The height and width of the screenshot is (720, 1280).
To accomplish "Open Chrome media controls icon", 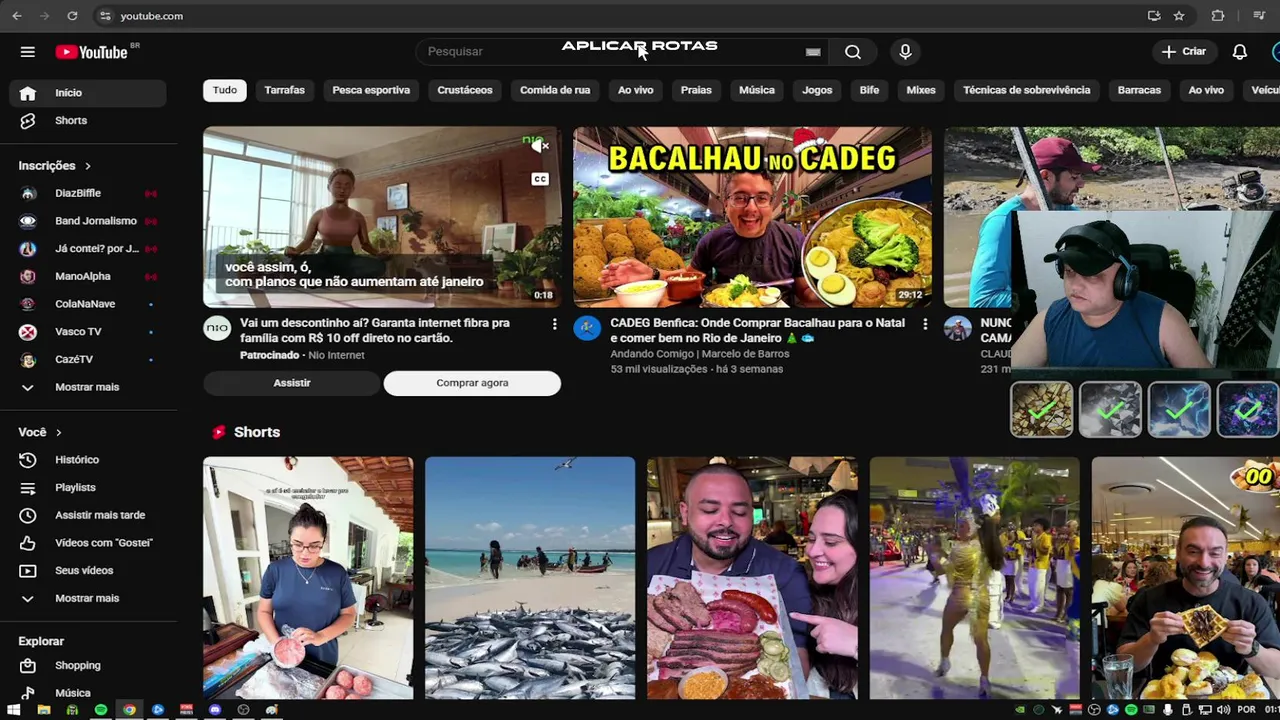I will pyautogui.click(x=1259, y=16).
